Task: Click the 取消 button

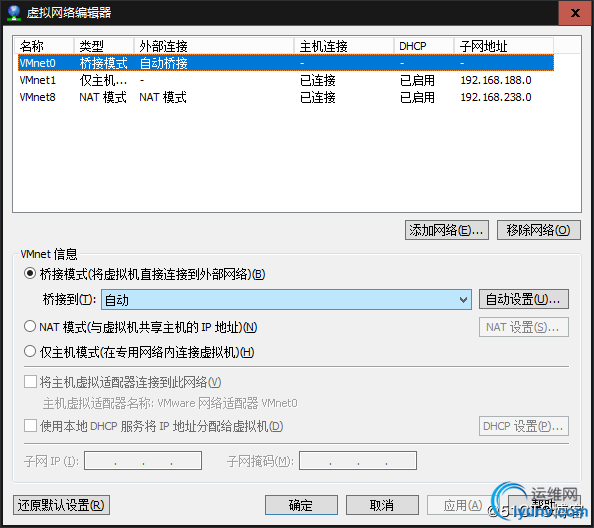Action: [382, 505]
